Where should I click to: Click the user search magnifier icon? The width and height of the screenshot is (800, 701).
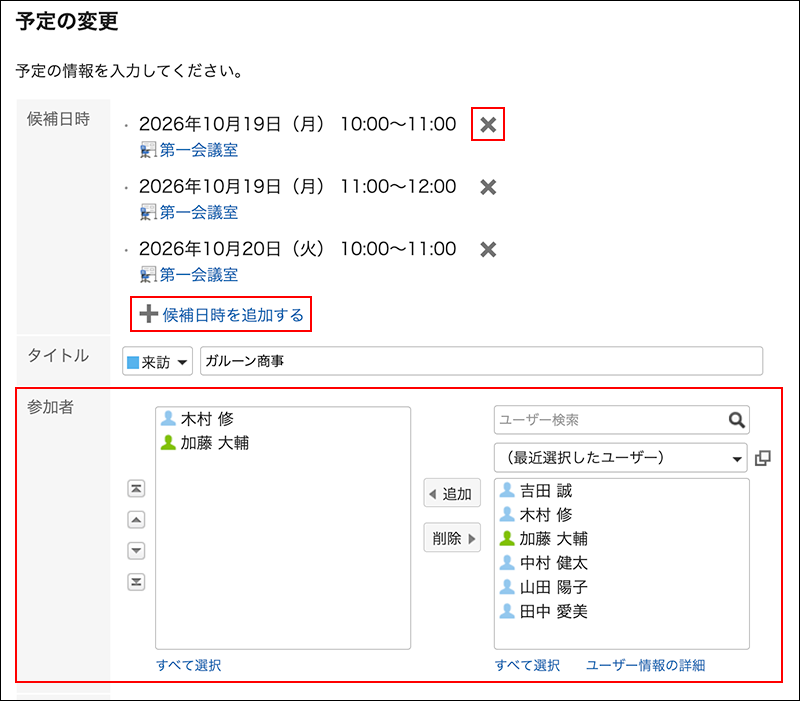[x=736, y=420]
